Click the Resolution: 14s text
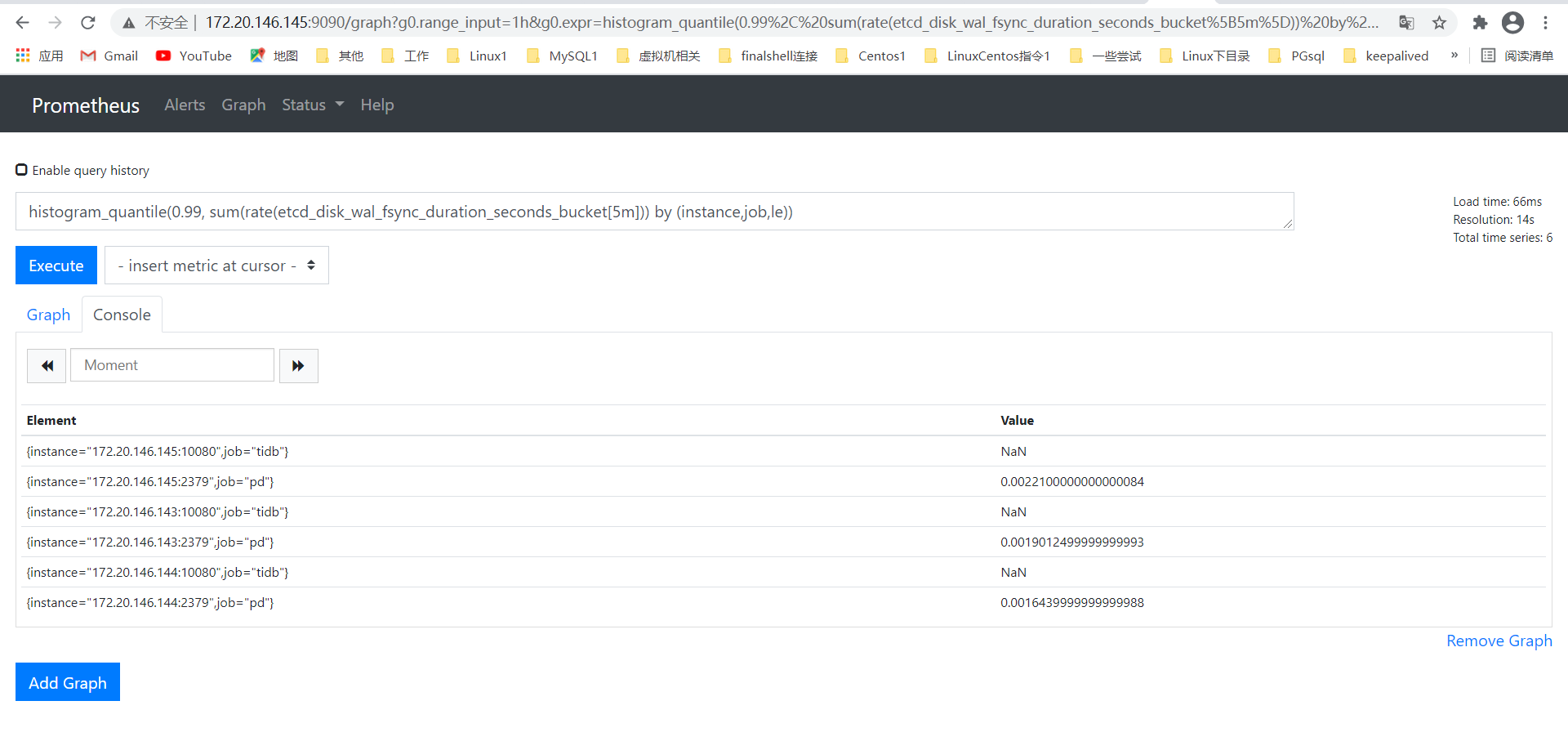This screenshot has width=1568, height=750. tap(1494, 219)
